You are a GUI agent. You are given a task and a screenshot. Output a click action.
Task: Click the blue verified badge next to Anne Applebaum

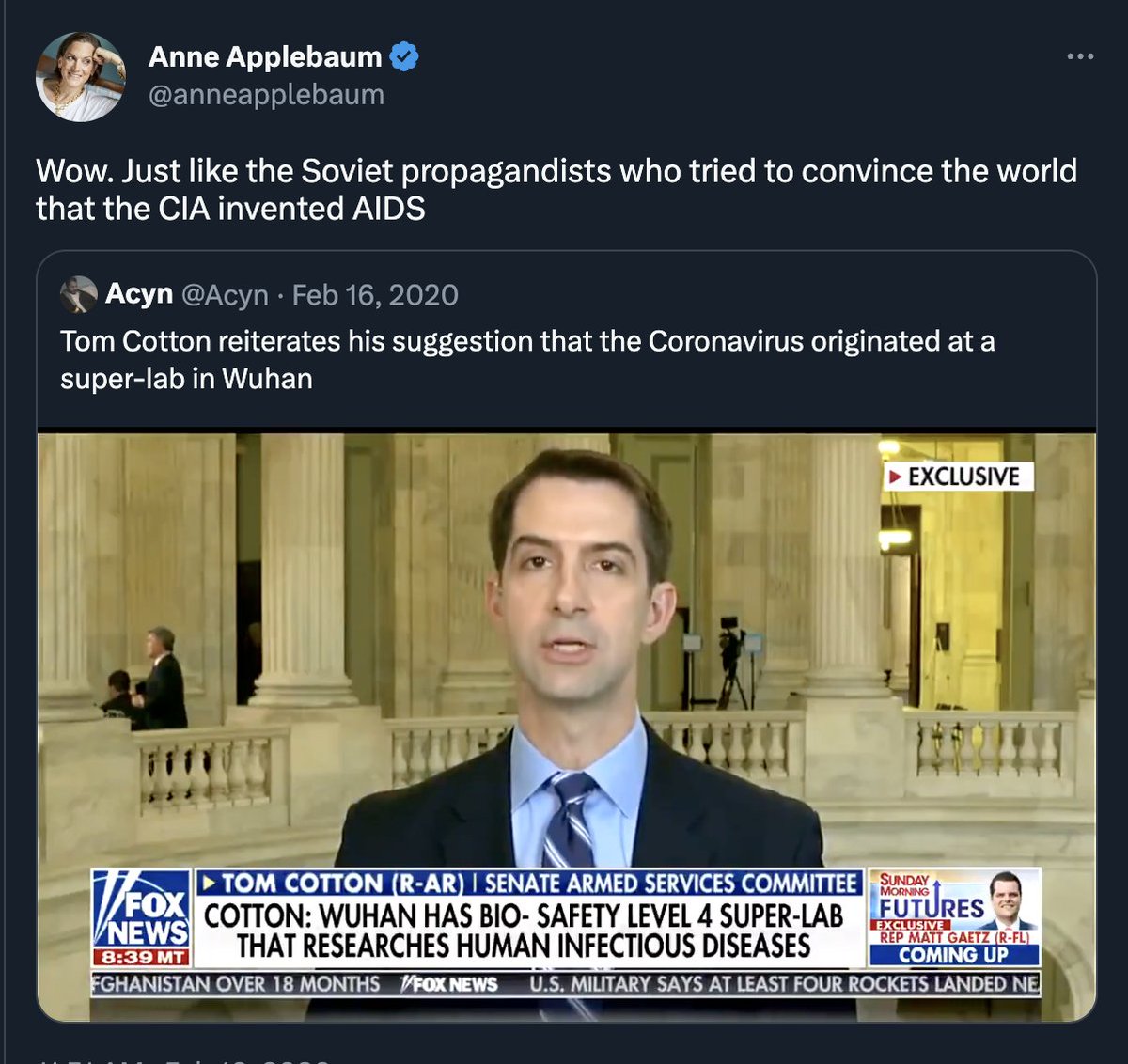[404, 56]
